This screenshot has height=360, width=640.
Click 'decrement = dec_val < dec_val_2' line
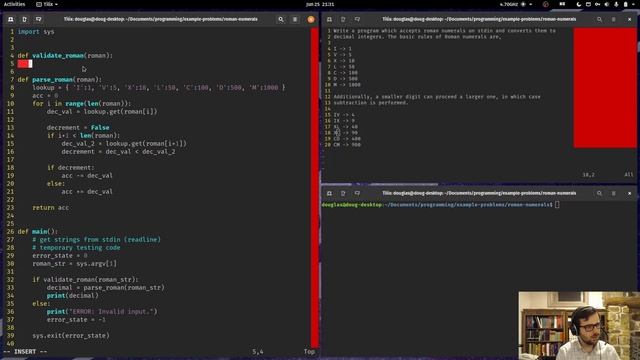[118, 151]
